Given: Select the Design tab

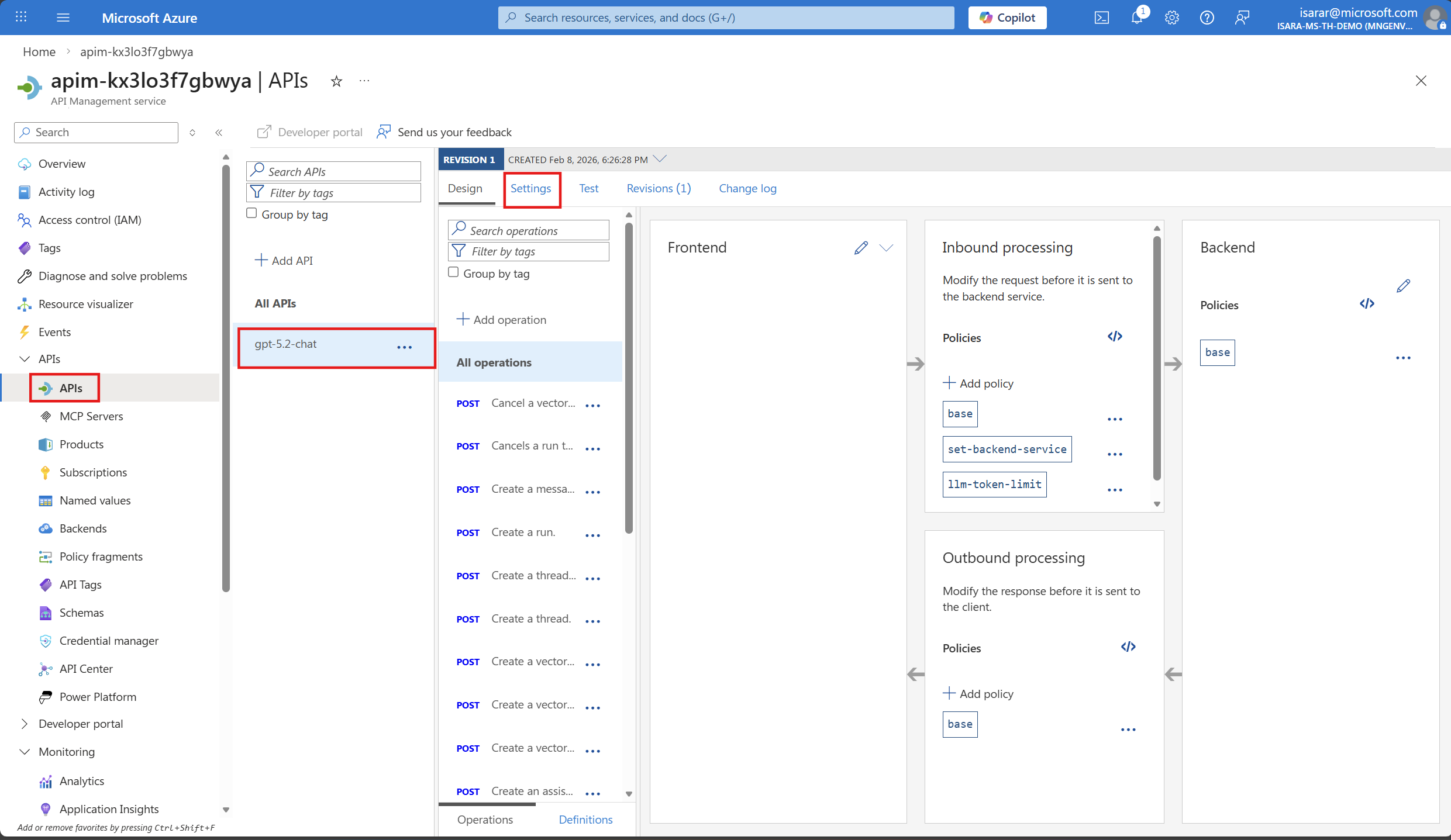Looking at the screenshot, I should (x=465, y=188).
